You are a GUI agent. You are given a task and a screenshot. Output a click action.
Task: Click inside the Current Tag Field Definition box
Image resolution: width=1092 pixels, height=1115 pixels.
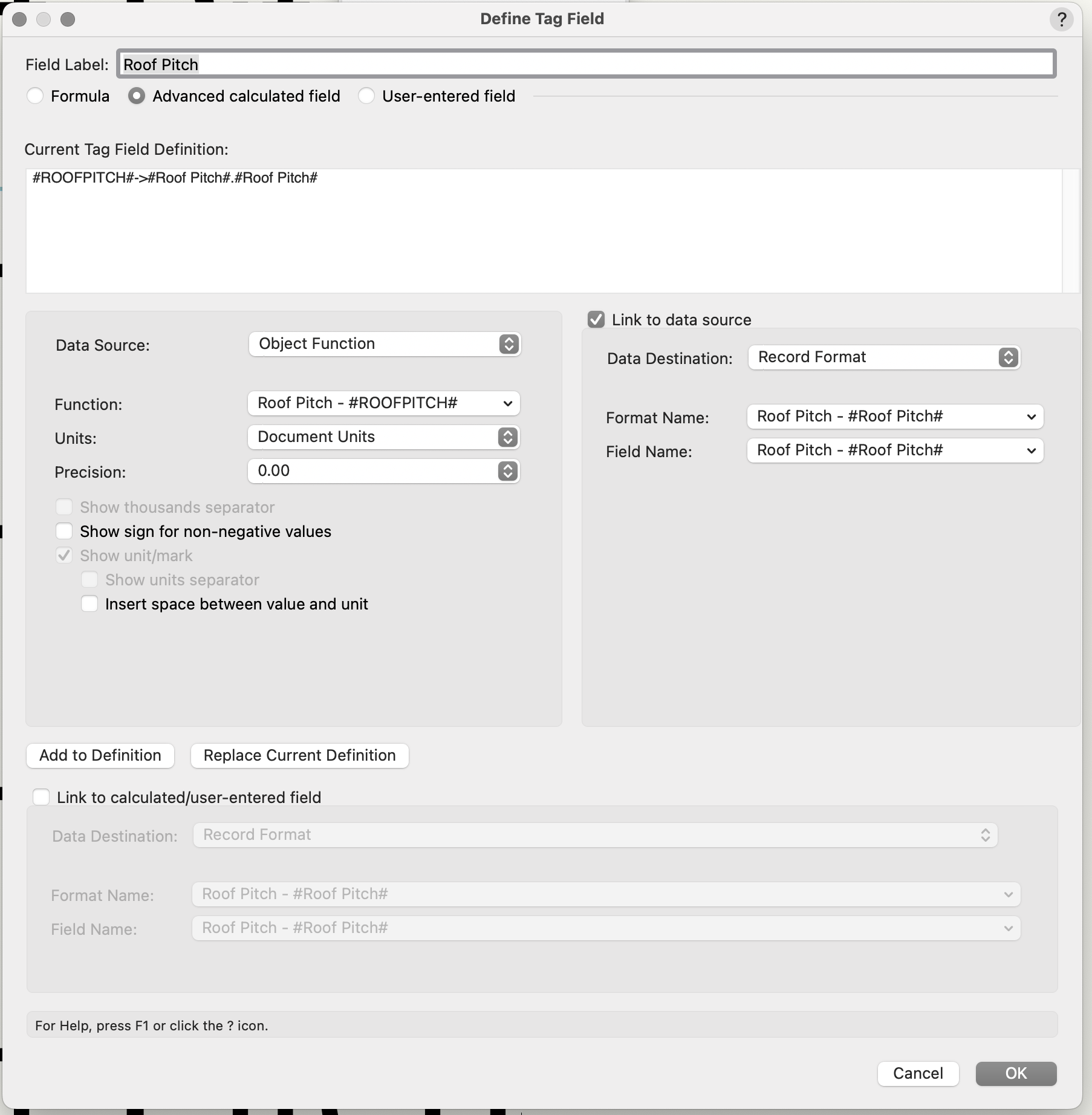[x=543, y=231]
